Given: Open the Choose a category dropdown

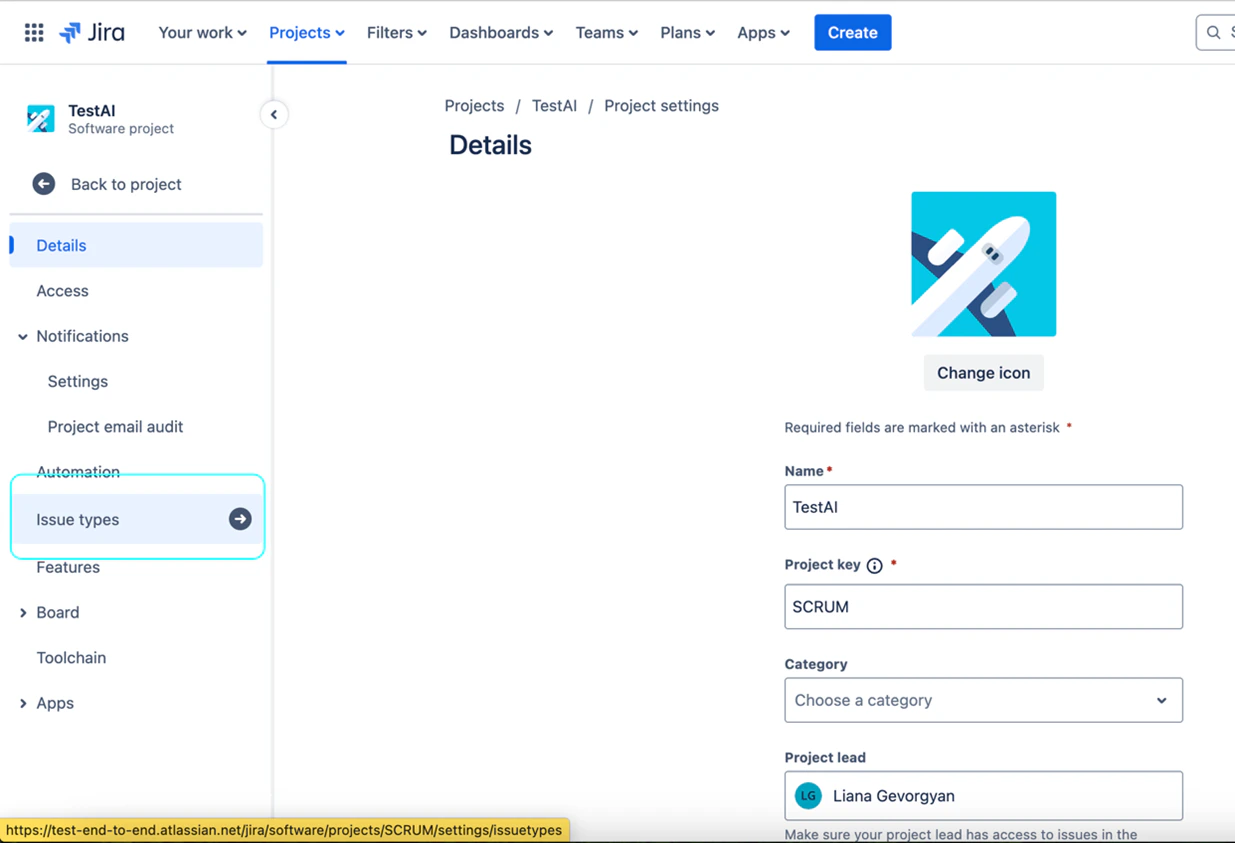Looking at the screenshot, I should (x=983, y=700).
